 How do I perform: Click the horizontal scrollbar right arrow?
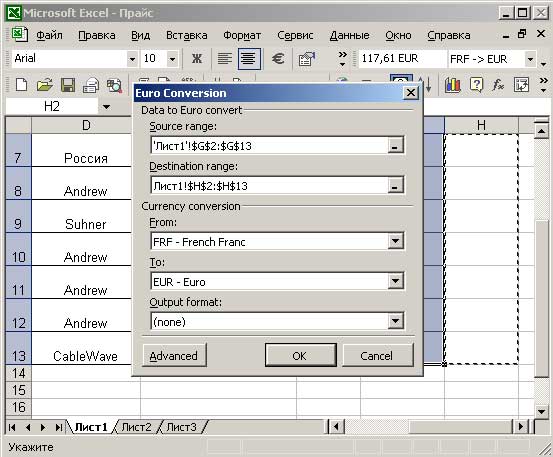click(x=521, y=427)
